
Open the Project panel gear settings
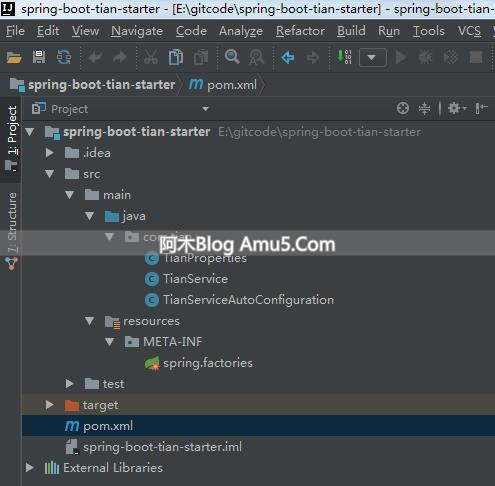click(x=457, y=108)
